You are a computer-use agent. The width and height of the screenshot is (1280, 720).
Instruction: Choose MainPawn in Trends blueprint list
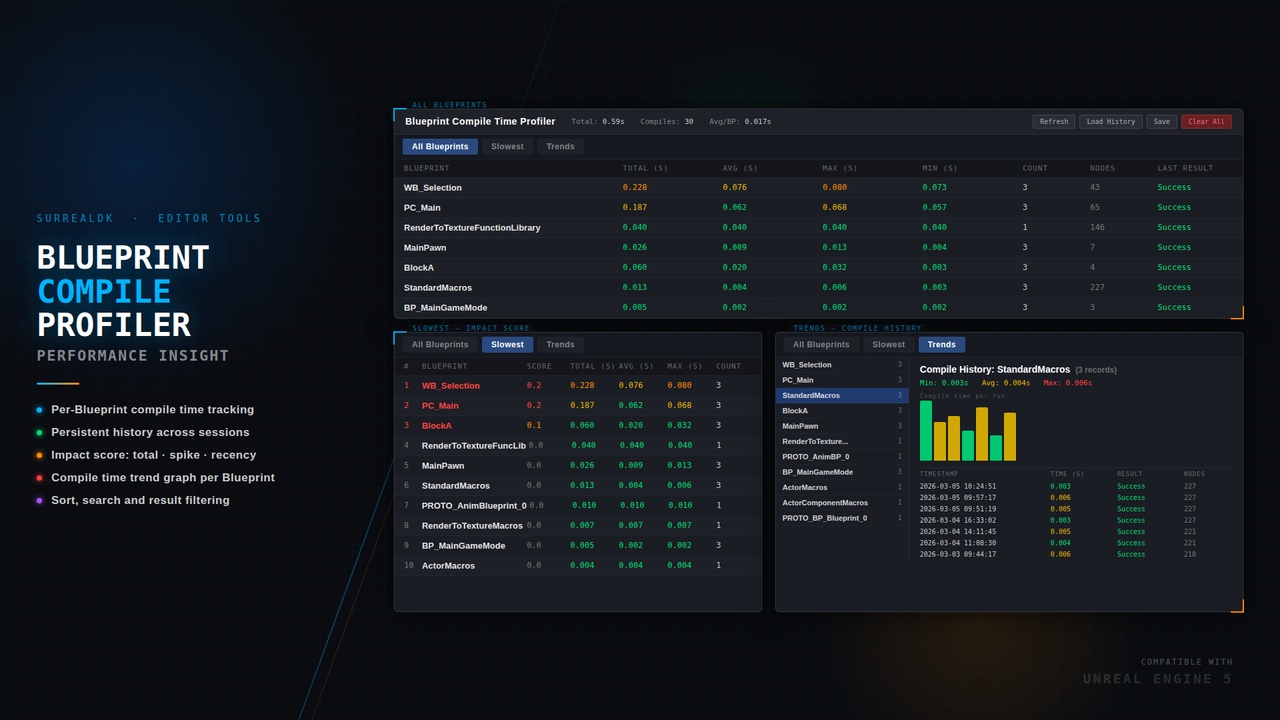pos(842,426)
